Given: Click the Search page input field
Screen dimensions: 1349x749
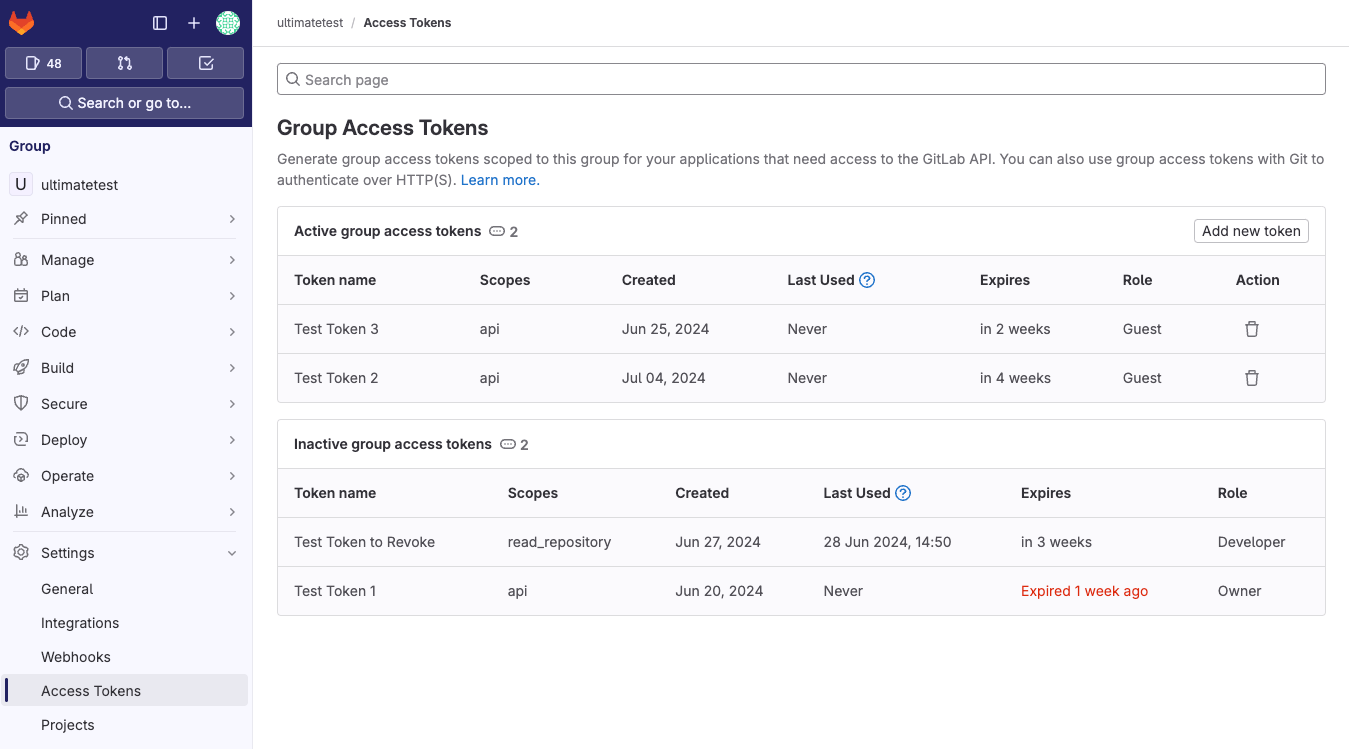Looking at the screenshot, I should tap(800, 79).
